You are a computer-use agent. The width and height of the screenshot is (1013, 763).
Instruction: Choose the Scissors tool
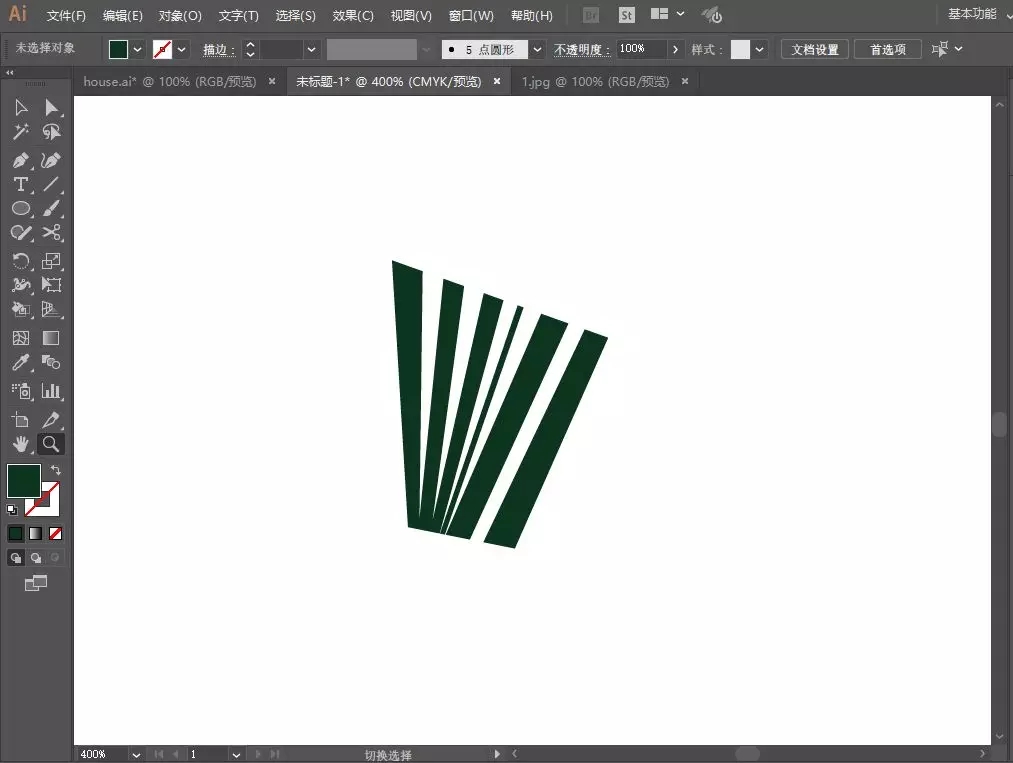click(x=51, y=233)
